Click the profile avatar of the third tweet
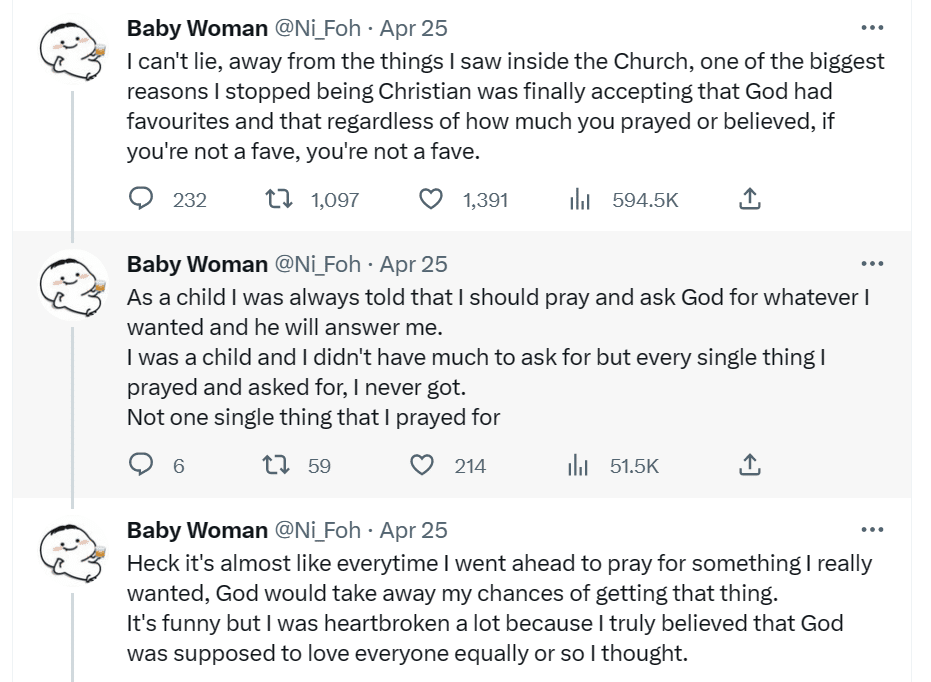 [72, 553]
